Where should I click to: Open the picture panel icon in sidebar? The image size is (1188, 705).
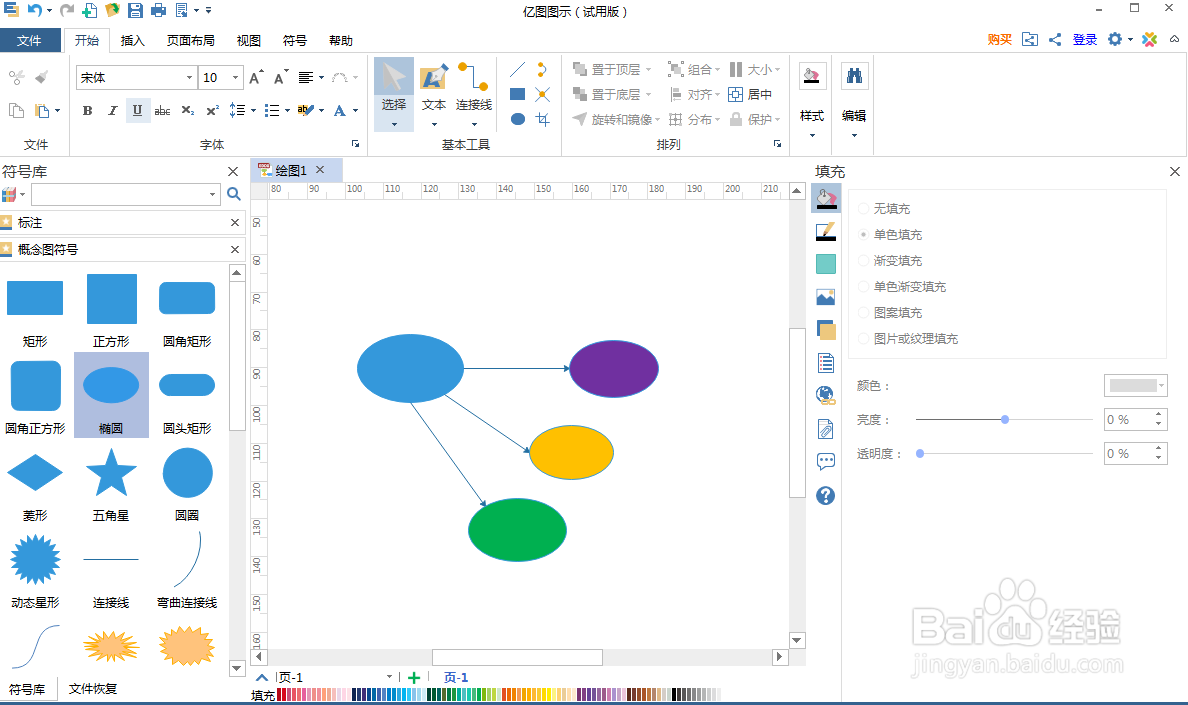click(826, 297)
